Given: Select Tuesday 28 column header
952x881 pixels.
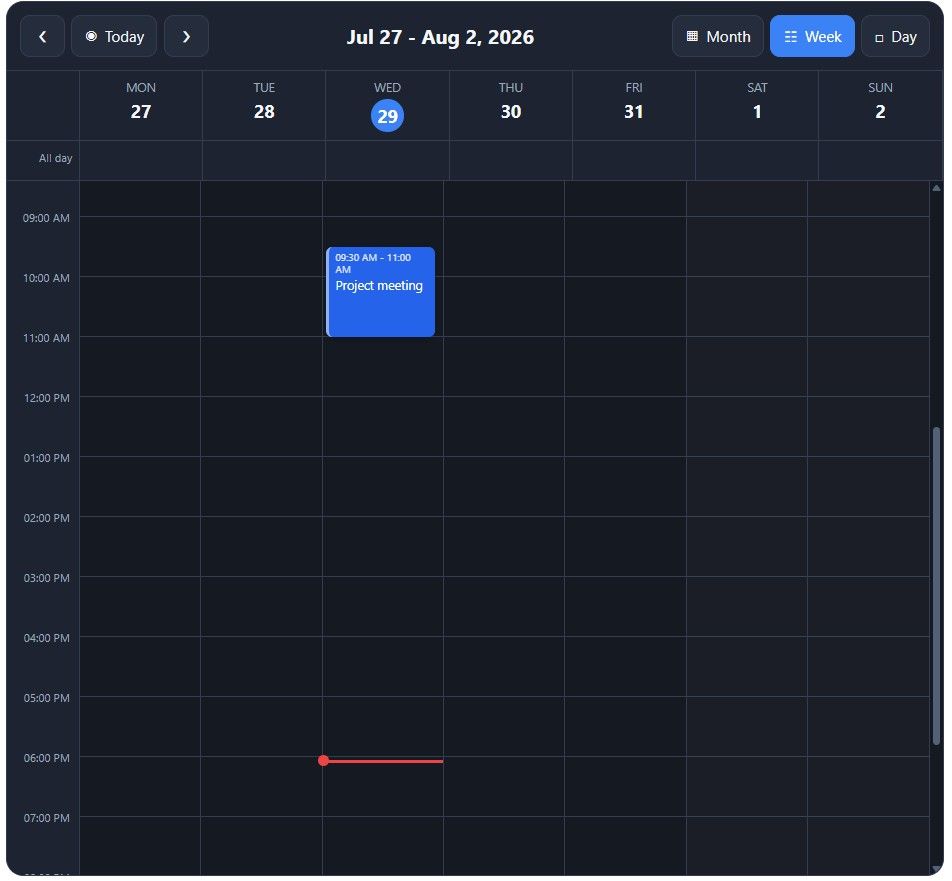Looking at the screenshot, I should pyautogui.click(x=264, y=106).
